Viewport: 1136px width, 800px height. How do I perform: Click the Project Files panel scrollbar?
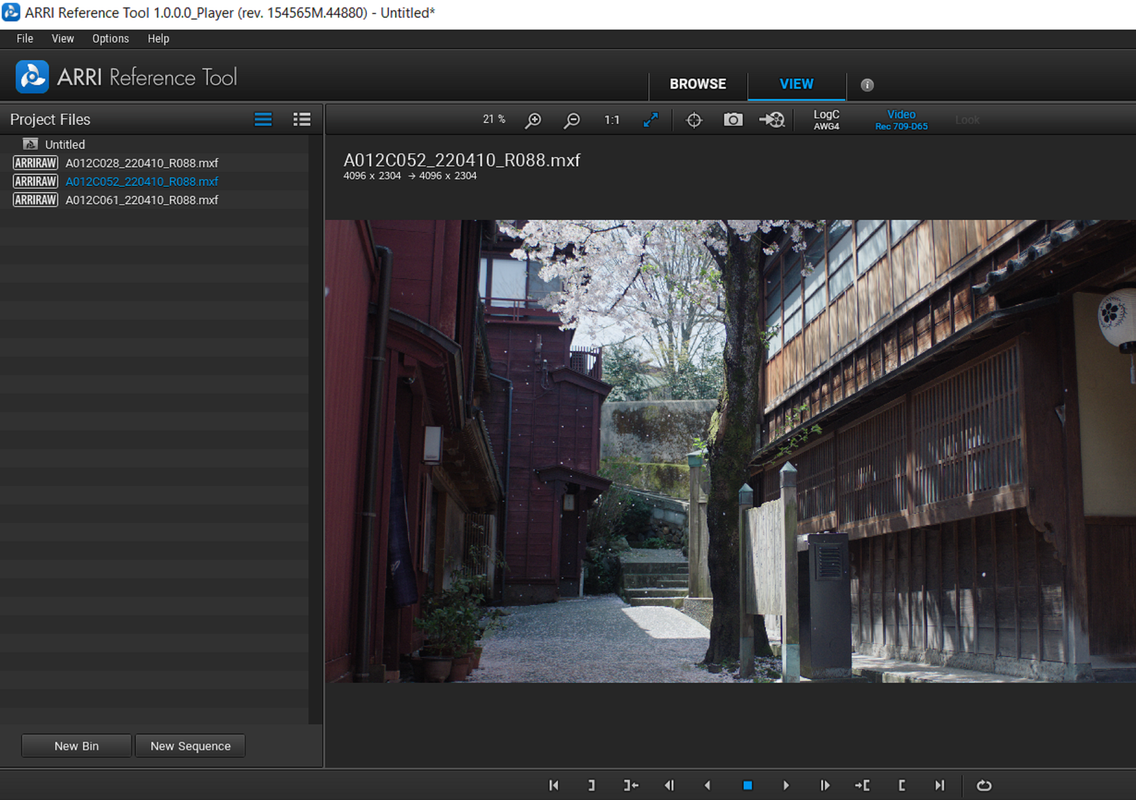pyautogui.click(x=315, y=429)
